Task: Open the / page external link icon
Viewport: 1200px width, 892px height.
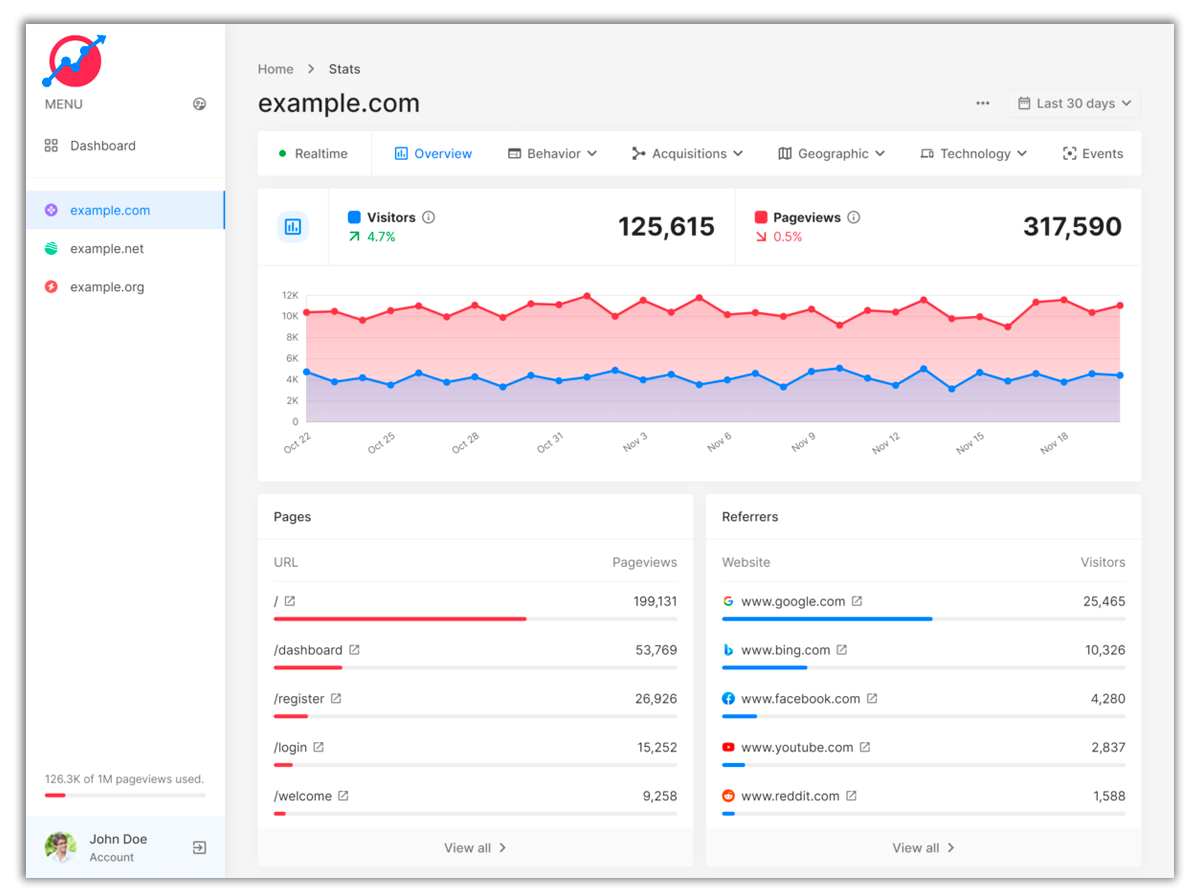Action: point(290,601)
